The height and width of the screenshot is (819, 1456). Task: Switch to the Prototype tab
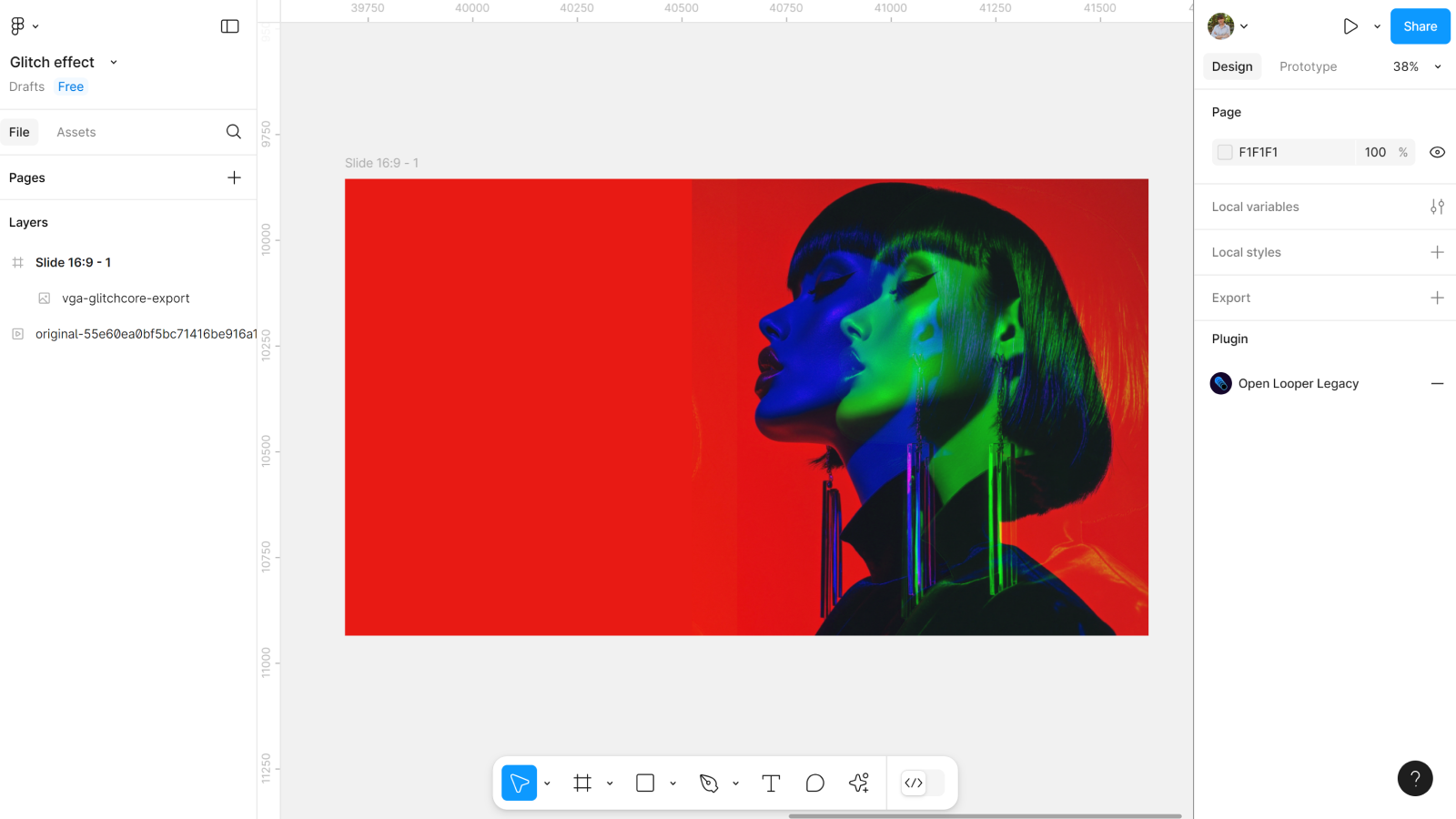tap(1308, 66)
